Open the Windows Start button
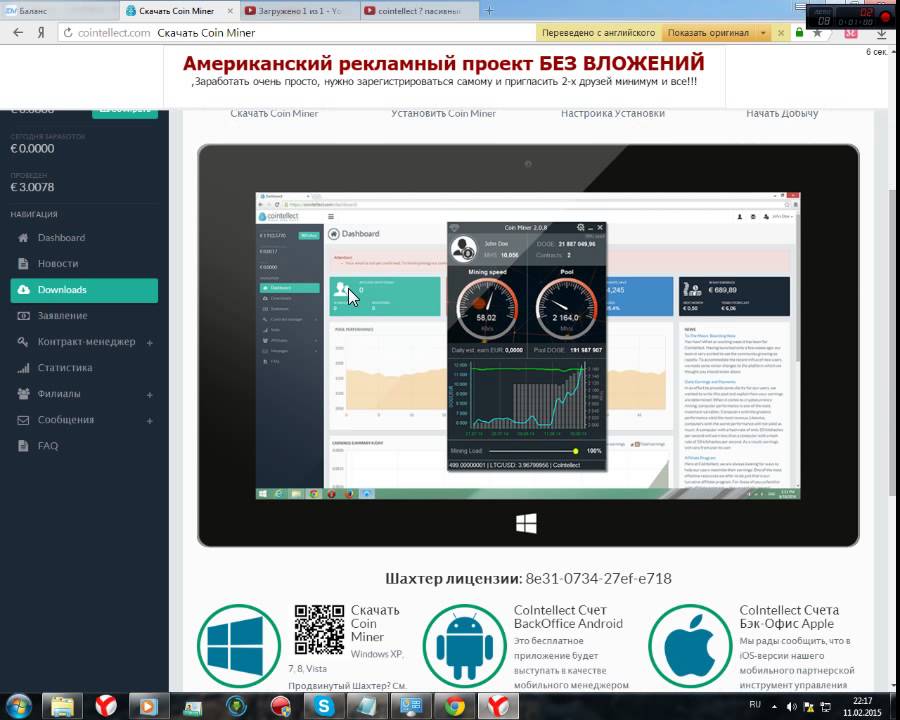 click(x=18, y=706)
